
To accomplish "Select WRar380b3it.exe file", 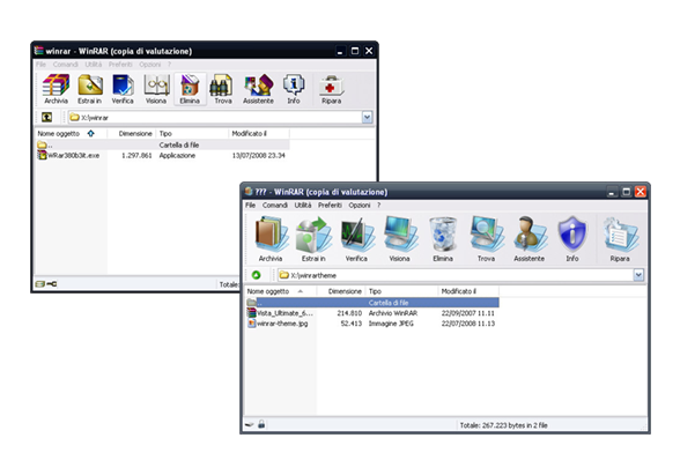I will (69, 155).
